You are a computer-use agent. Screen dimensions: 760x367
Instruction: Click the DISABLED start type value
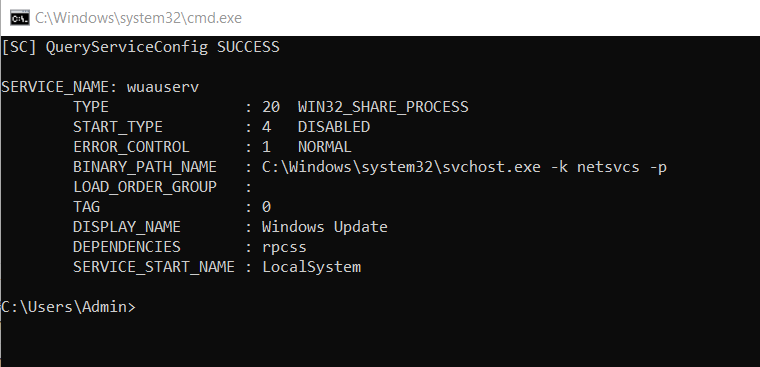(x=334, y=127)
